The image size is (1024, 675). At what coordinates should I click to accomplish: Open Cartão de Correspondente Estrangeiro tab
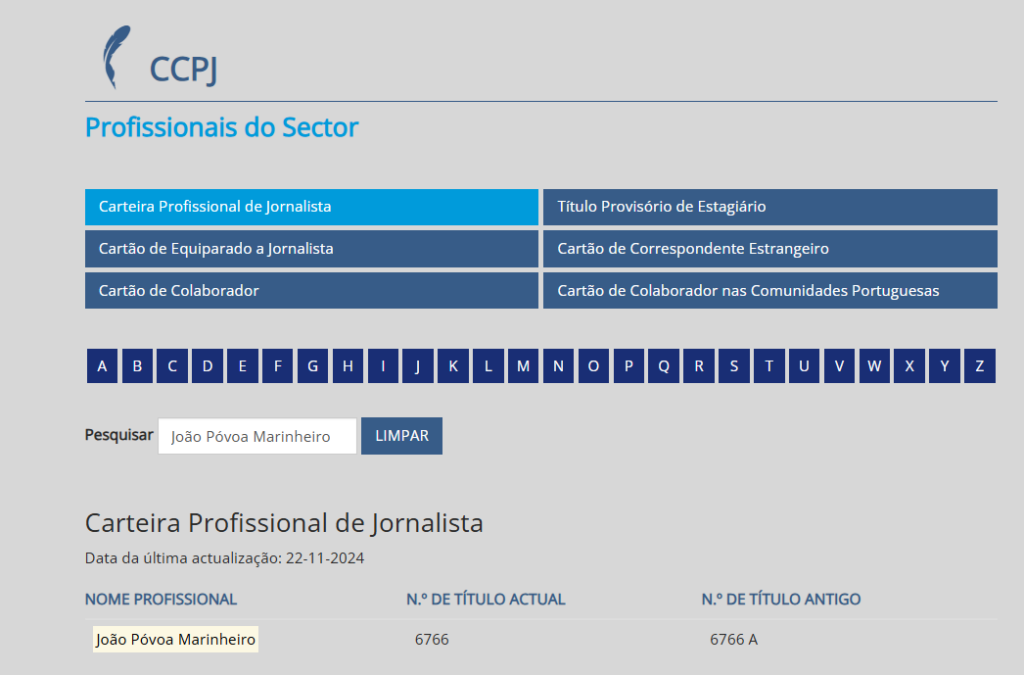coord(769,249)
